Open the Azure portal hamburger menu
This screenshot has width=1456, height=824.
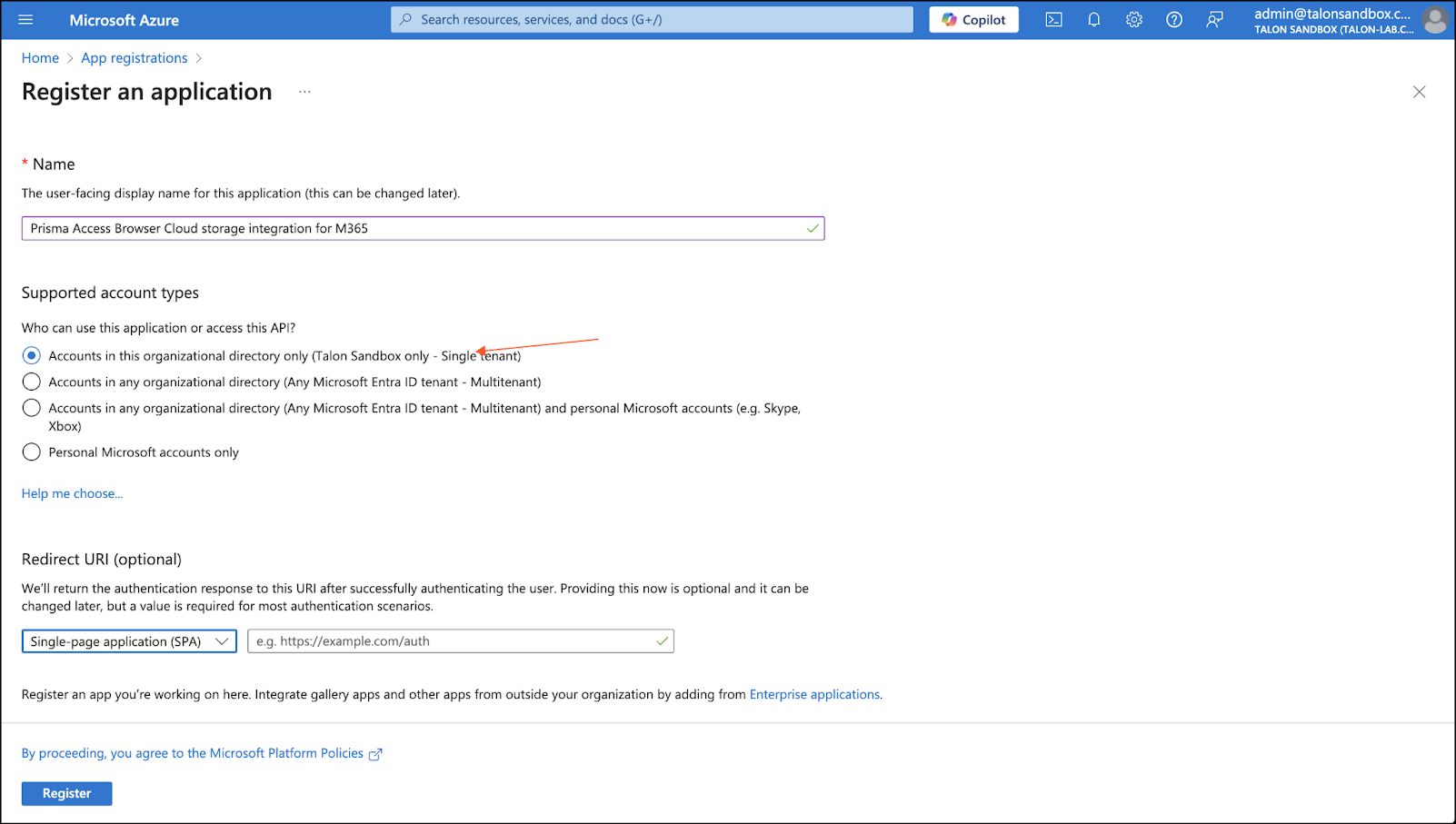pos(25,20)
